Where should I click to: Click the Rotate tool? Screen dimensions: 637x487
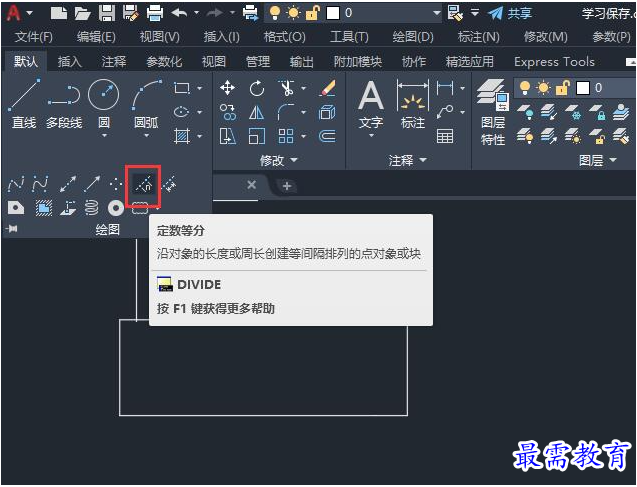point(257,88)
